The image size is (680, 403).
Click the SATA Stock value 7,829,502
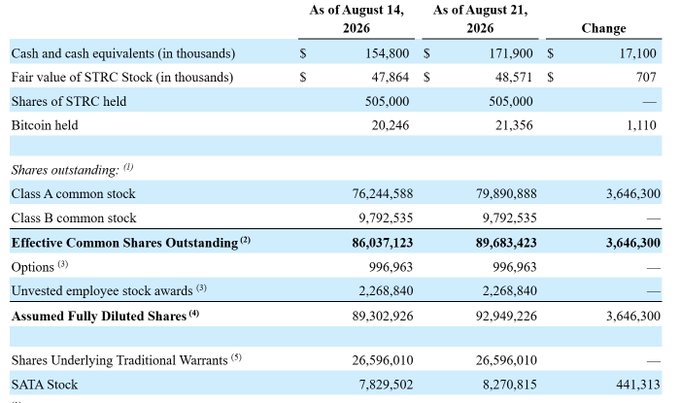[x=386, y=385]
